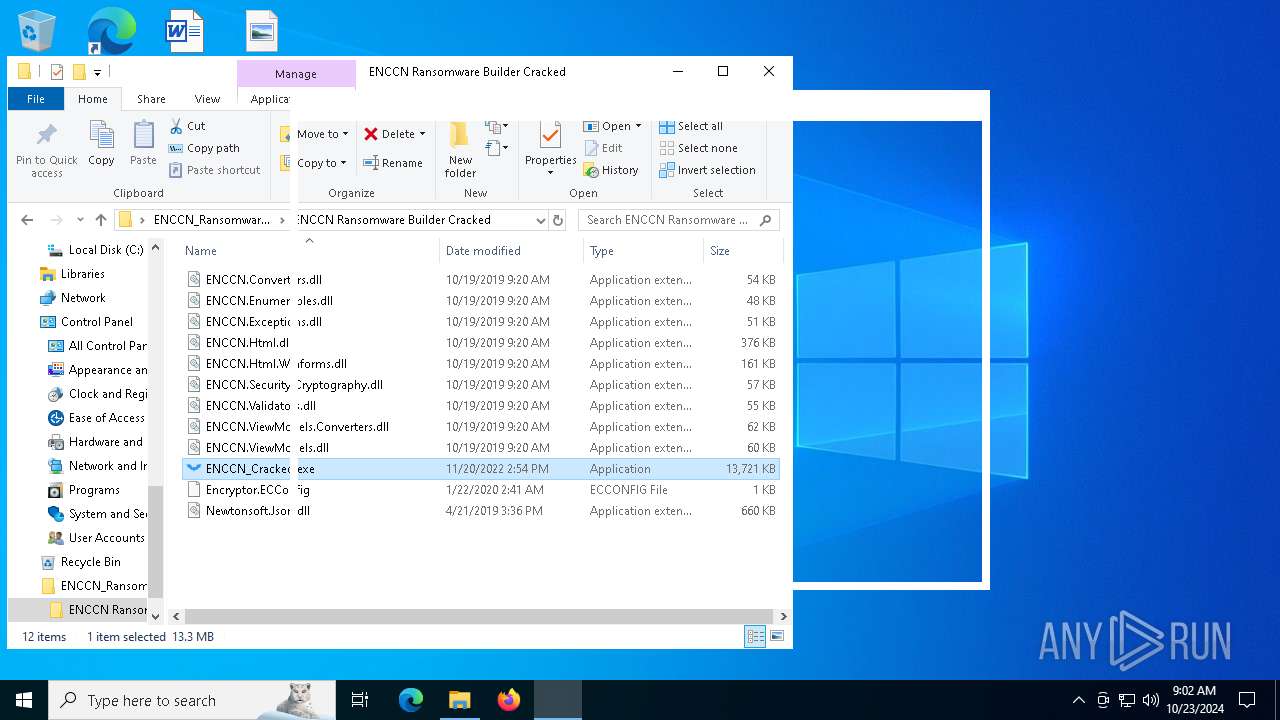
Task: Go Back in Explorer navigation
Action: pos(27,220)
